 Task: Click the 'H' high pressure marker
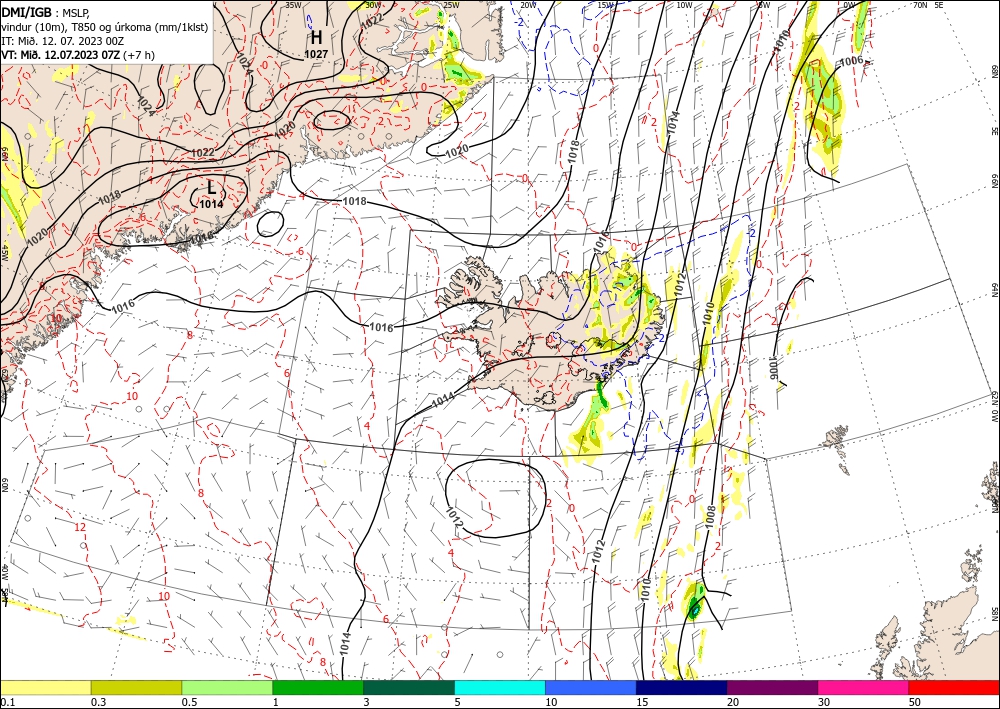coord(316,38)
